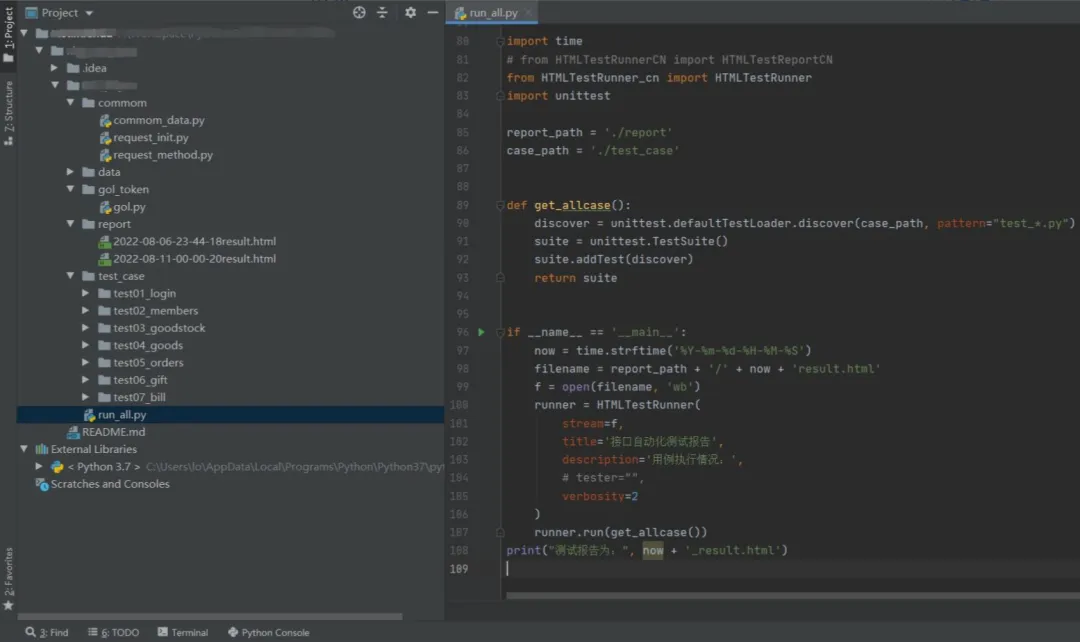Run the main block via green gutter arrow
1080x642 pixels.
tap(481, 332)
